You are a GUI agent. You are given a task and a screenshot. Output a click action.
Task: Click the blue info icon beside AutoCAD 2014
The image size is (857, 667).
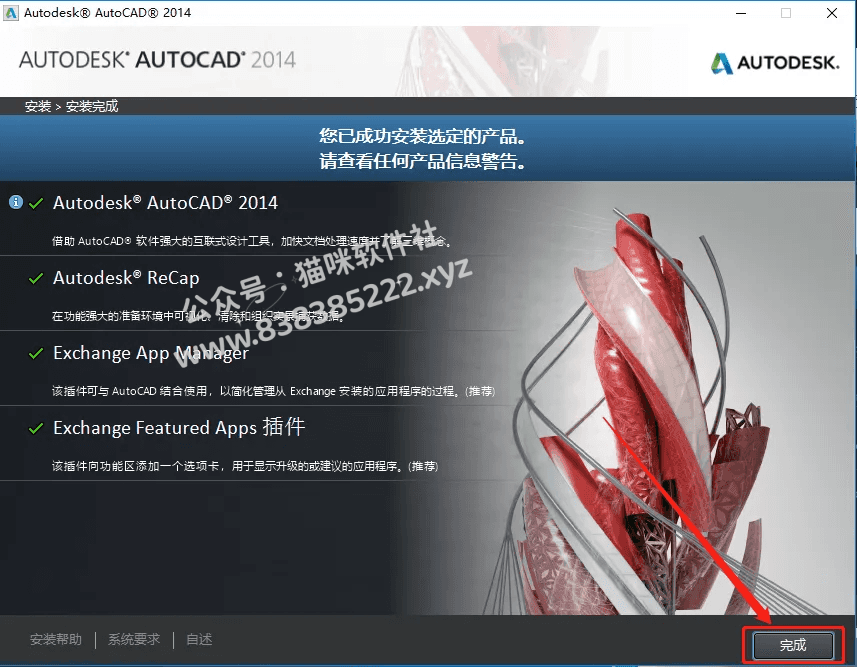(x=16, y=202)
